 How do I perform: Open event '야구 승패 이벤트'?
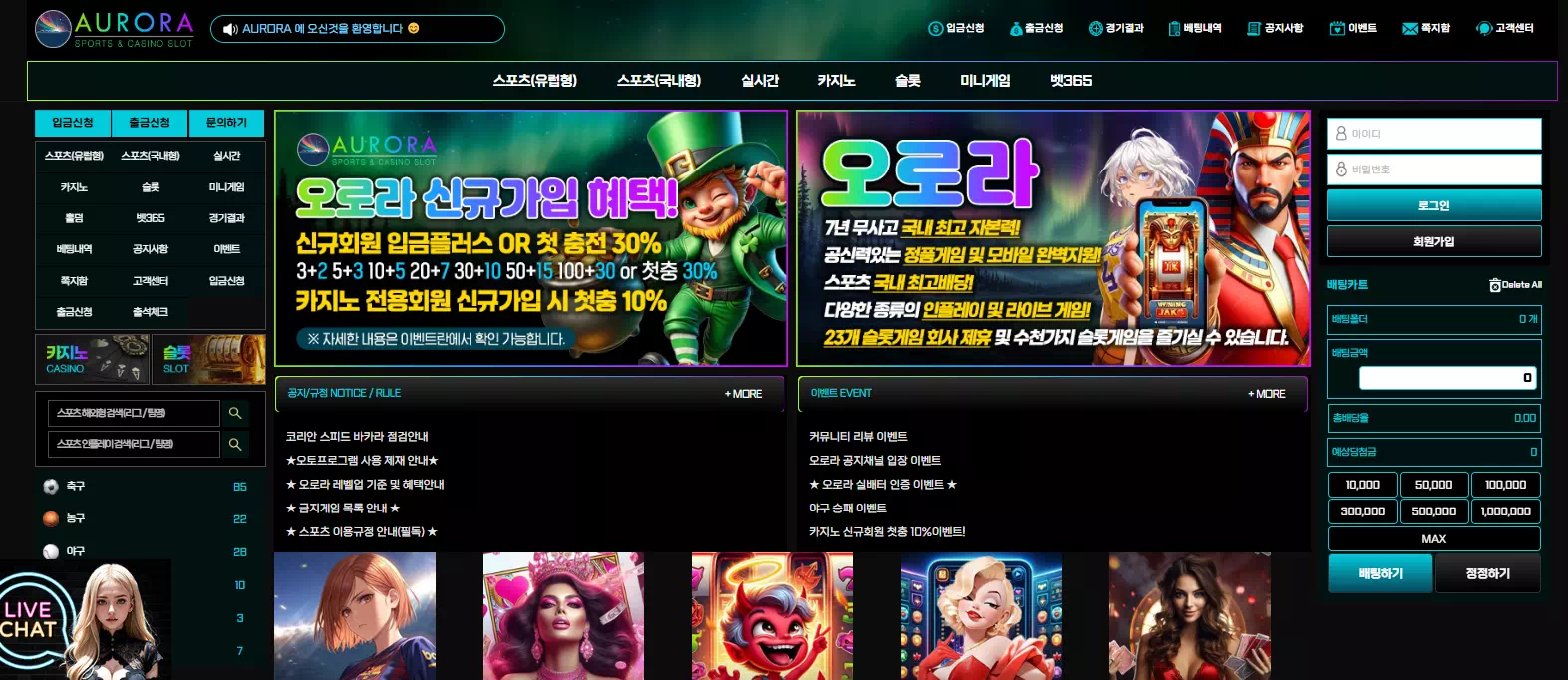847,509
